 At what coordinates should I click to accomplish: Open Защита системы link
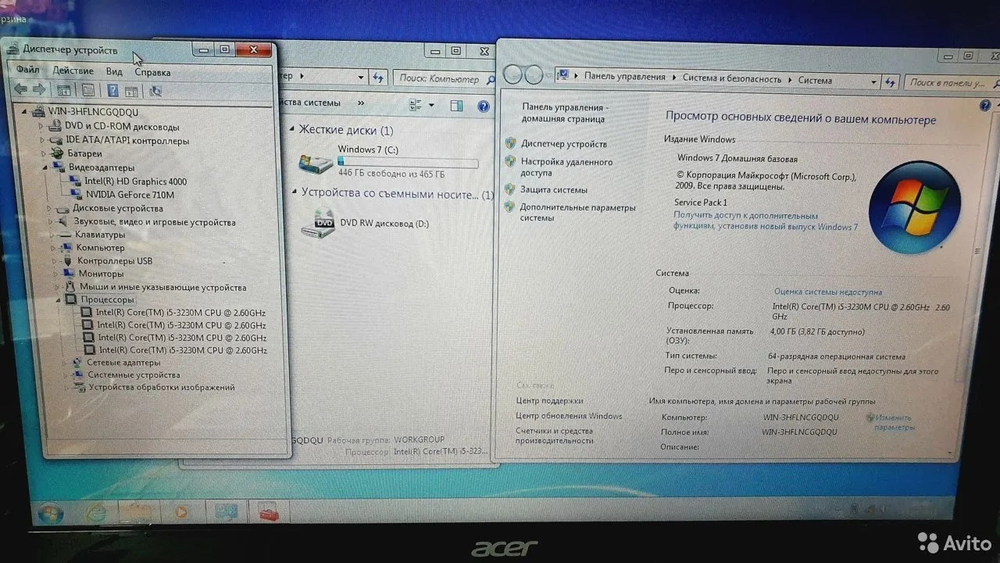click(554, 189)
